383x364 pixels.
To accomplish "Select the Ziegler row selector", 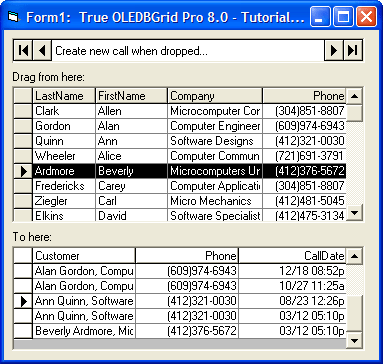I will [x=23, y=201].
